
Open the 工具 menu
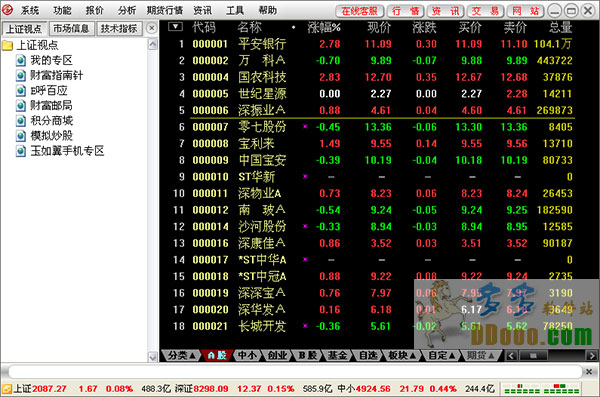click(x=235, y=10)
